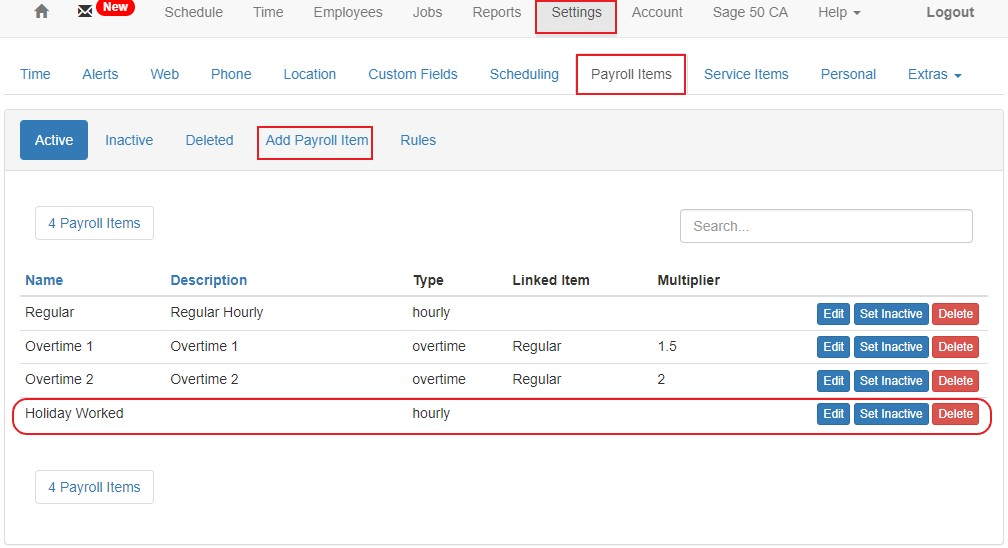Viewport: 1008px width, 548px height.
Task: Delete the Overtime 2 item
Action: click(955, 380)
